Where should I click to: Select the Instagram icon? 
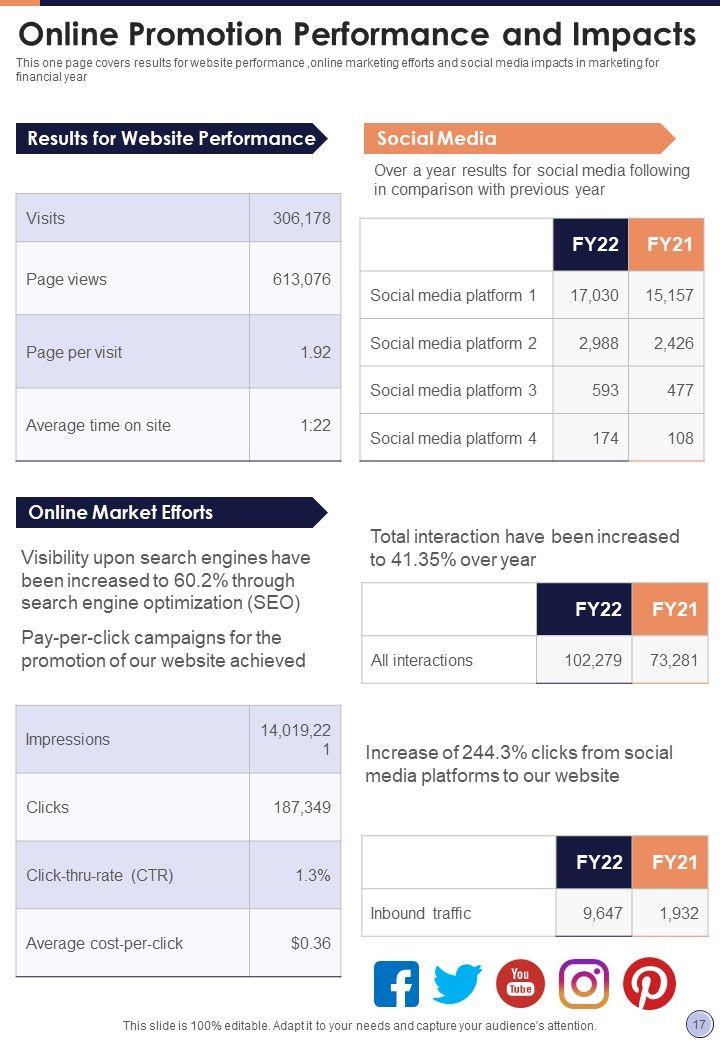(584, 984)
